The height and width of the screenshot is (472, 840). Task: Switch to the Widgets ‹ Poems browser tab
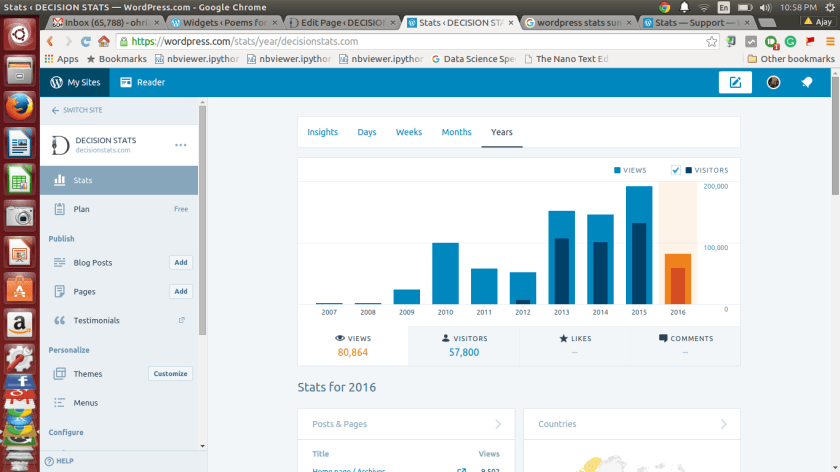[224, 23]
